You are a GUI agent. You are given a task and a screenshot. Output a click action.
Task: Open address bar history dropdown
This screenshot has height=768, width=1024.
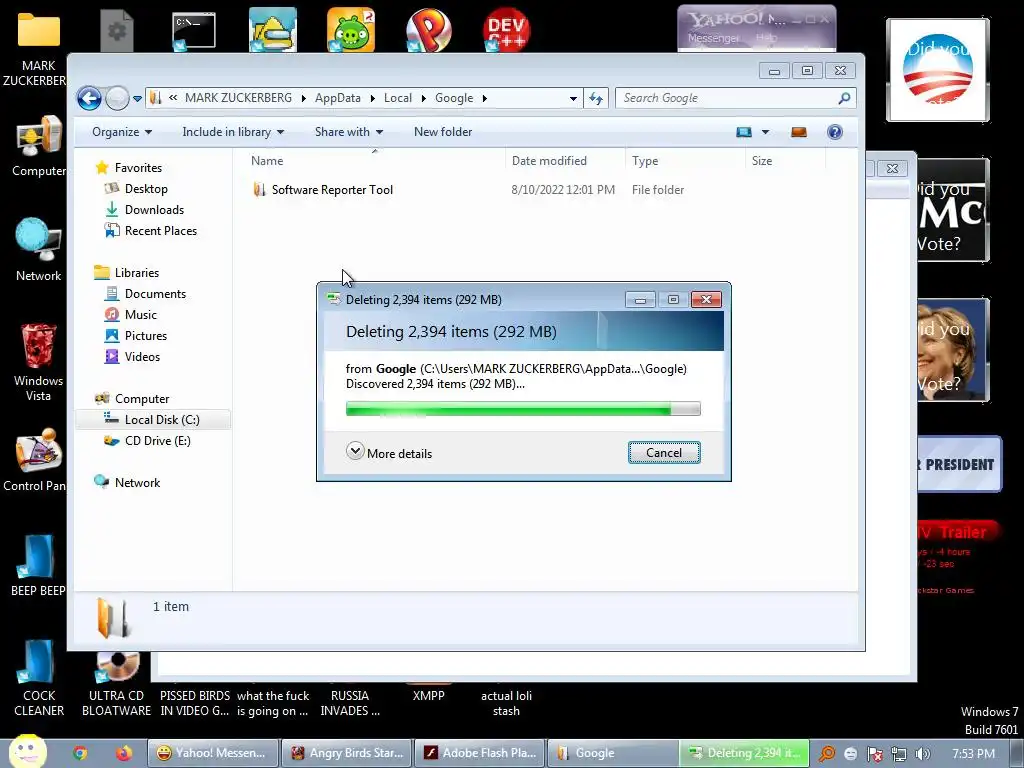click(x=573, y=99)
